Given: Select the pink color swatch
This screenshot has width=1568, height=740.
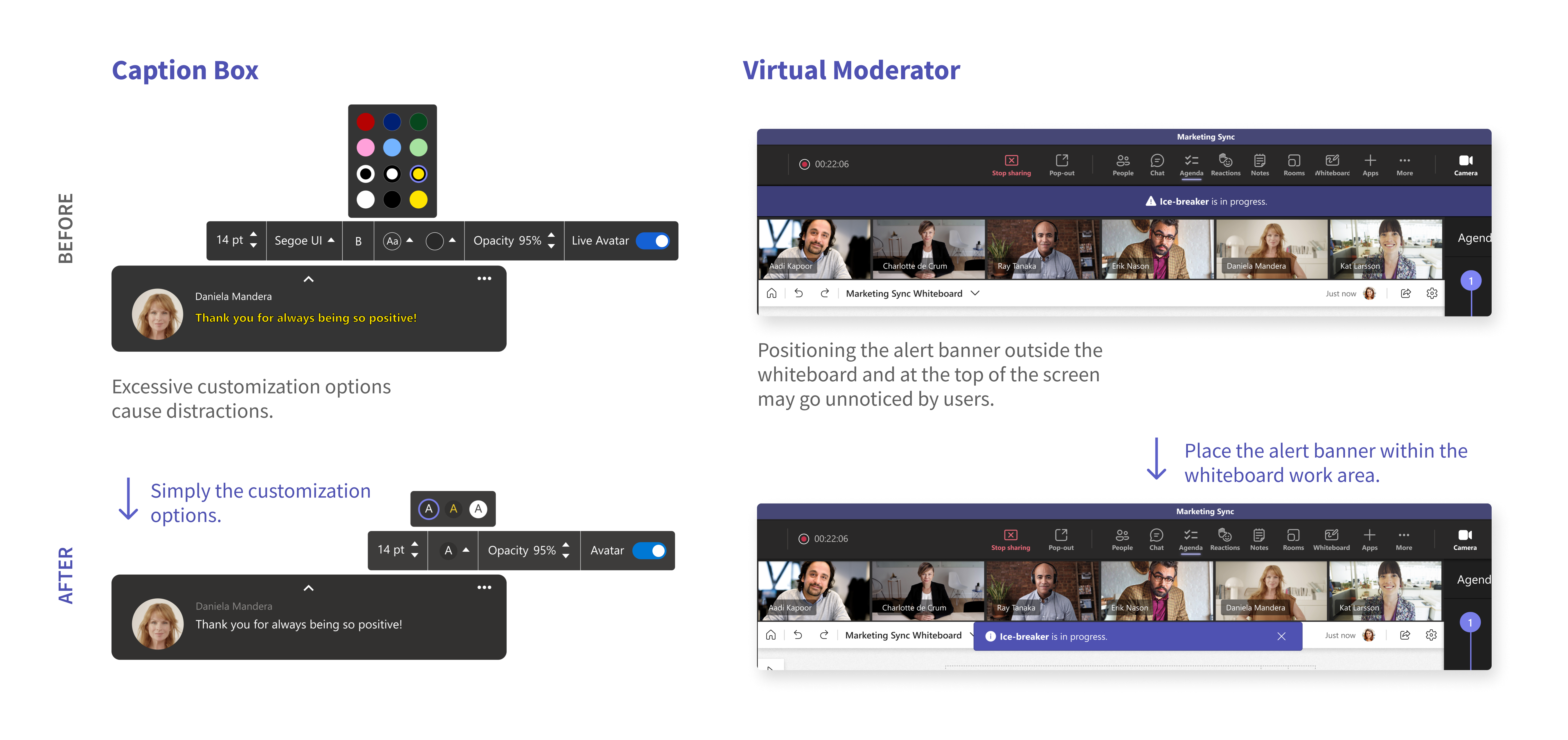Looking at the screenshot, I should coord(365,147).
